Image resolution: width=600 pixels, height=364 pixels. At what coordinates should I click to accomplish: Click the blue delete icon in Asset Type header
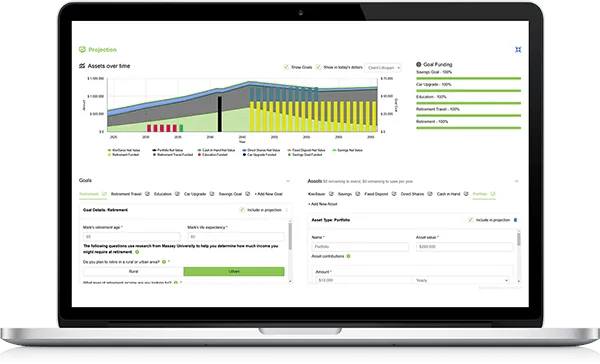(515, 220)
